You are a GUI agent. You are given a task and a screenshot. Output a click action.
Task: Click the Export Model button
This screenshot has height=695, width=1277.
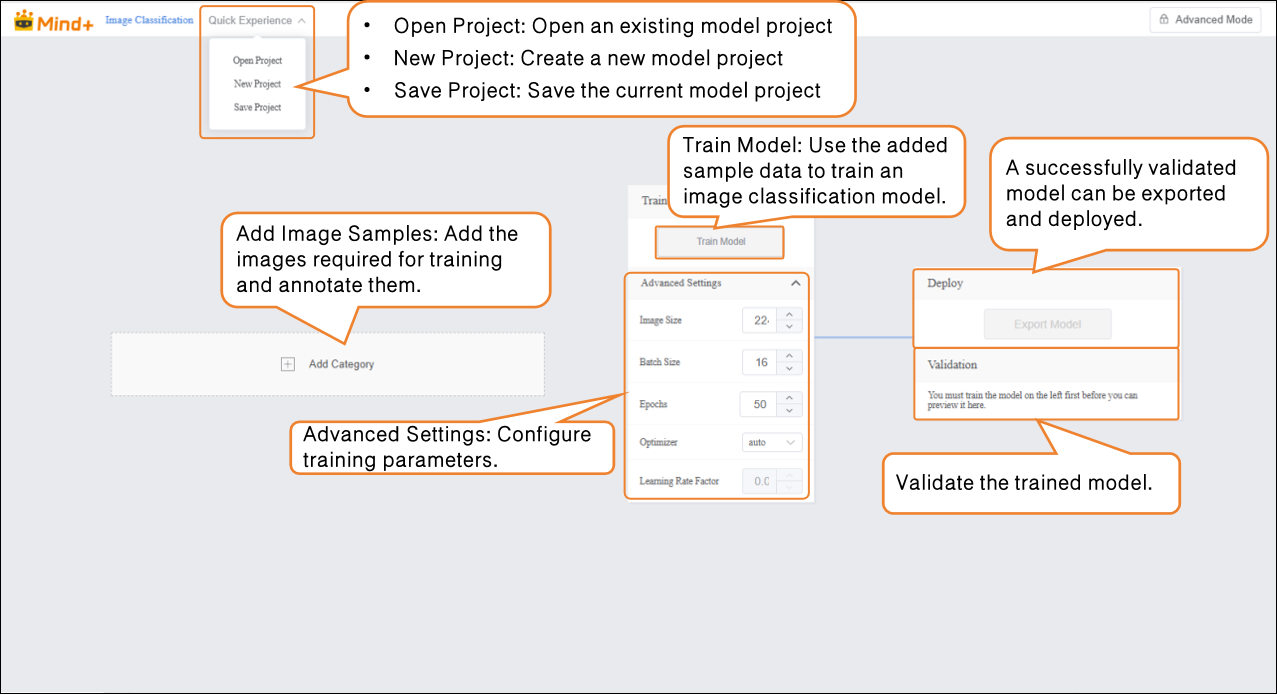point(1047,325)
